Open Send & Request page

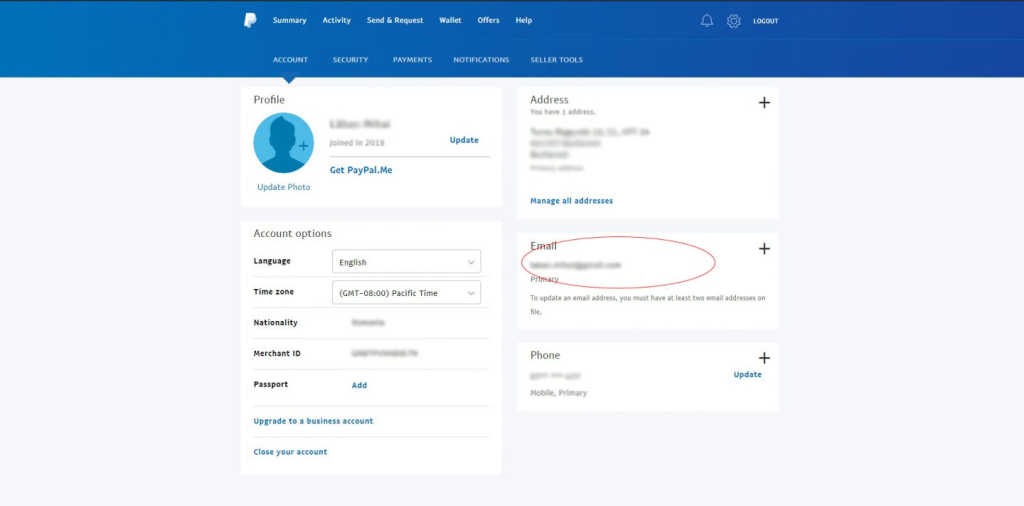395,20
